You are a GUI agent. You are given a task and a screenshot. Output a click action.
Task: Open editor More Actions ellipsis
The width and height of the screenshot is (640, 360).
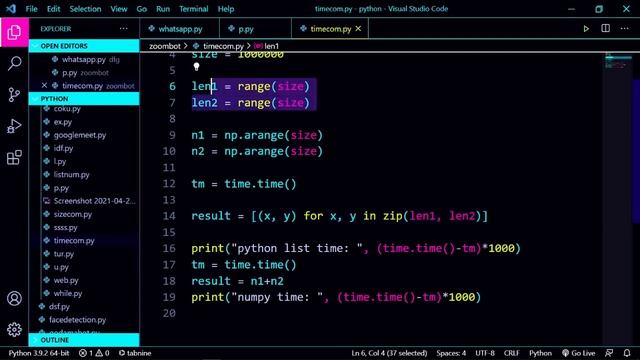(624, 28)
